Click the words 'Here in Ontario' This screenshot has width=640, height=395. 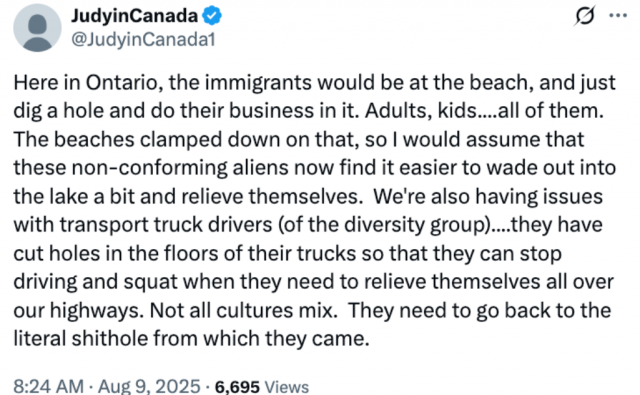point(86,83)
